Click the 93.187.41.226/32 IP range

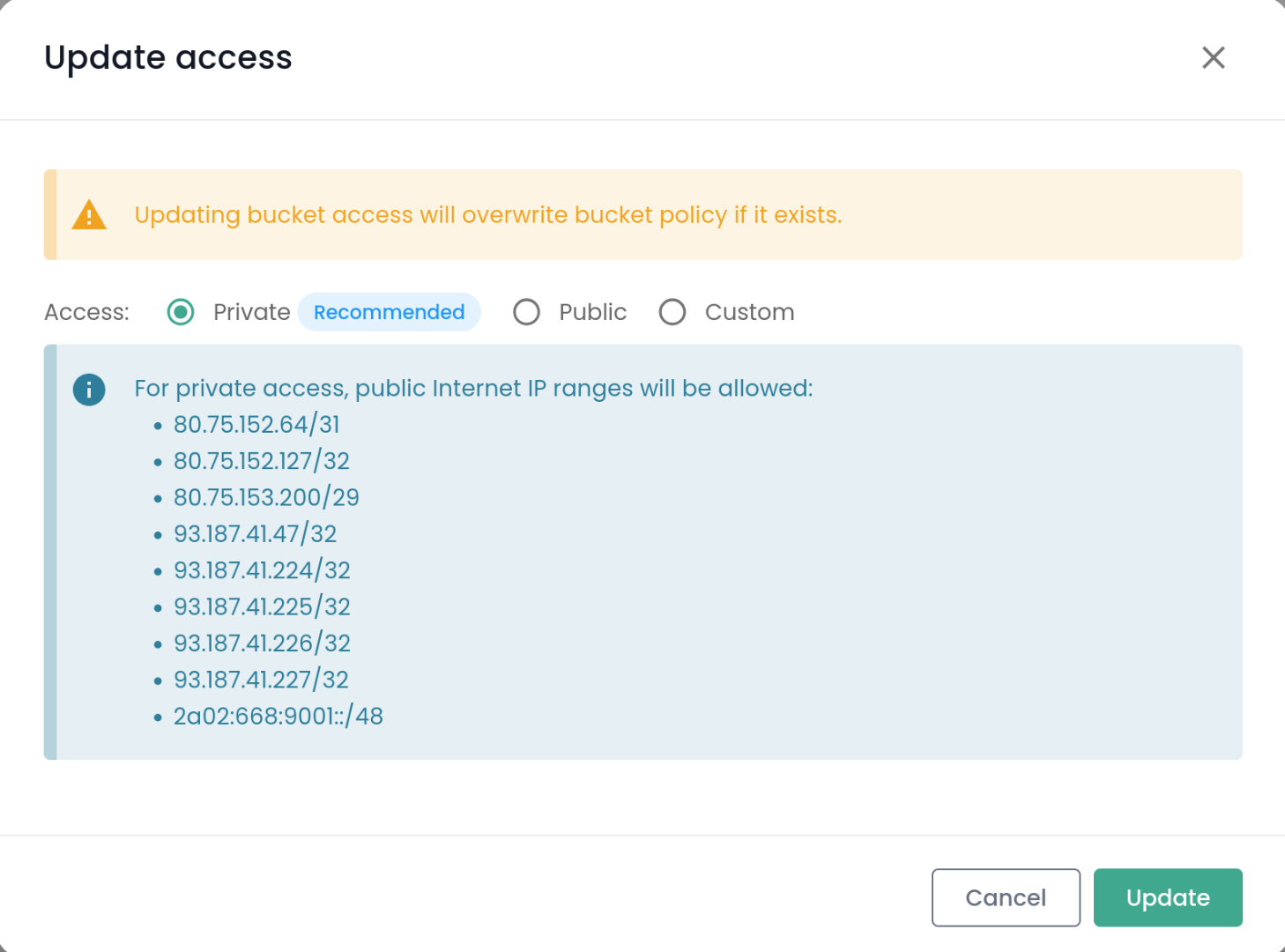(x=262, y=643)
